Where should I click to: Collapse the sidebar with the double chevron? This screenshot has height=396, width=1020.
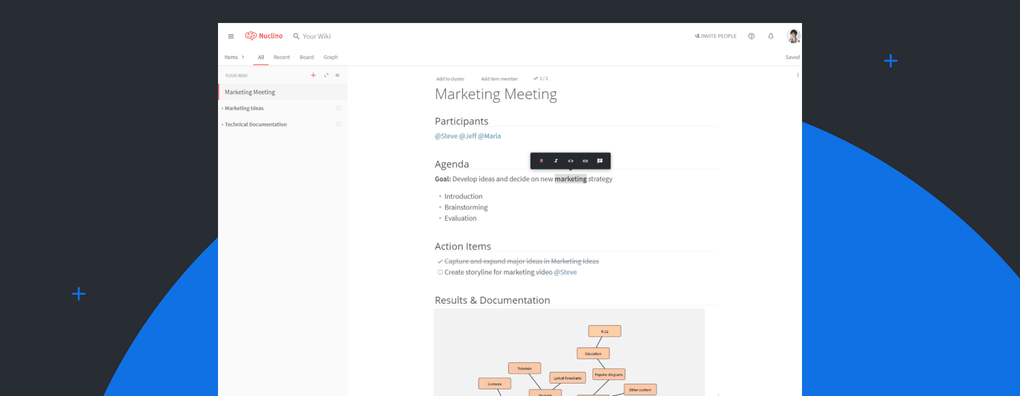click(x=338, y=75)
